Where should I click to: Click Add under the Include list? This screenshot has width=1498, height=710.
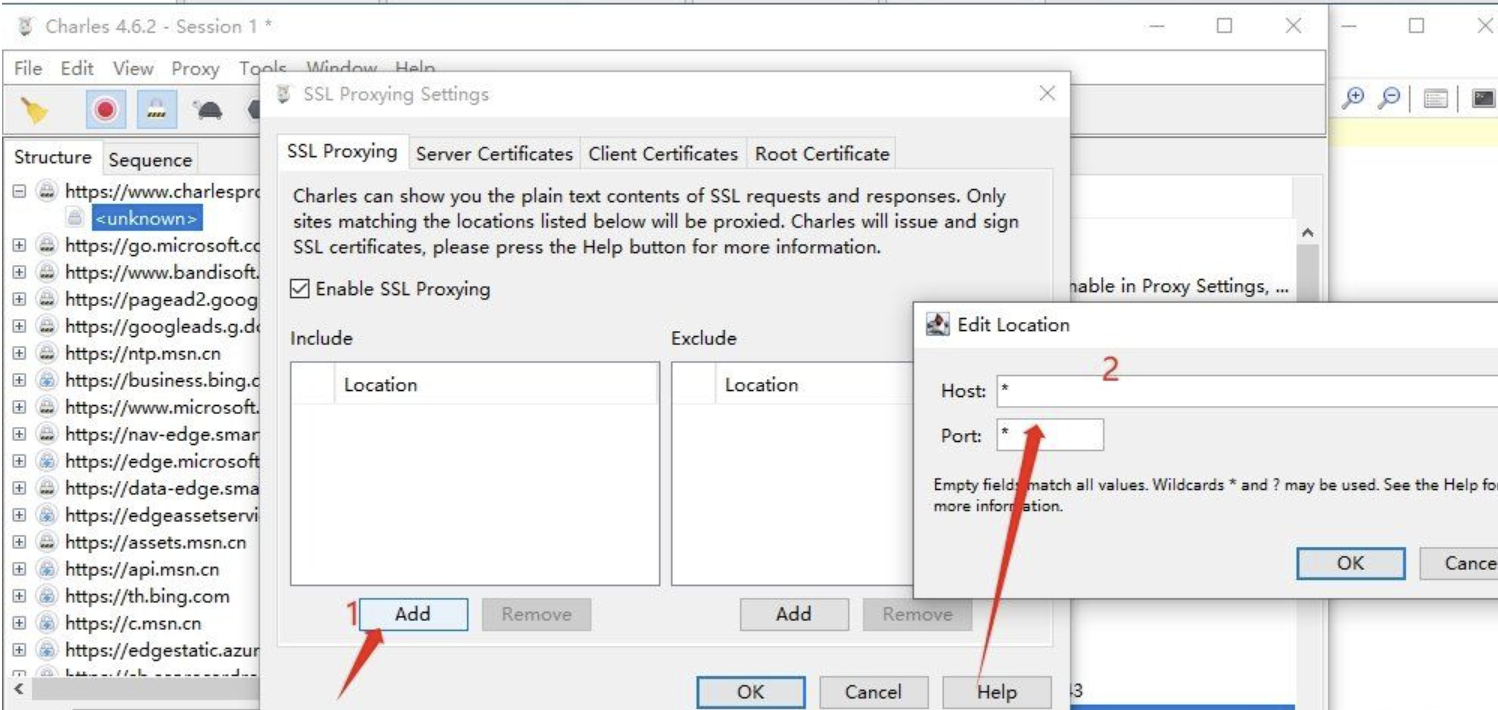(412, 614)
